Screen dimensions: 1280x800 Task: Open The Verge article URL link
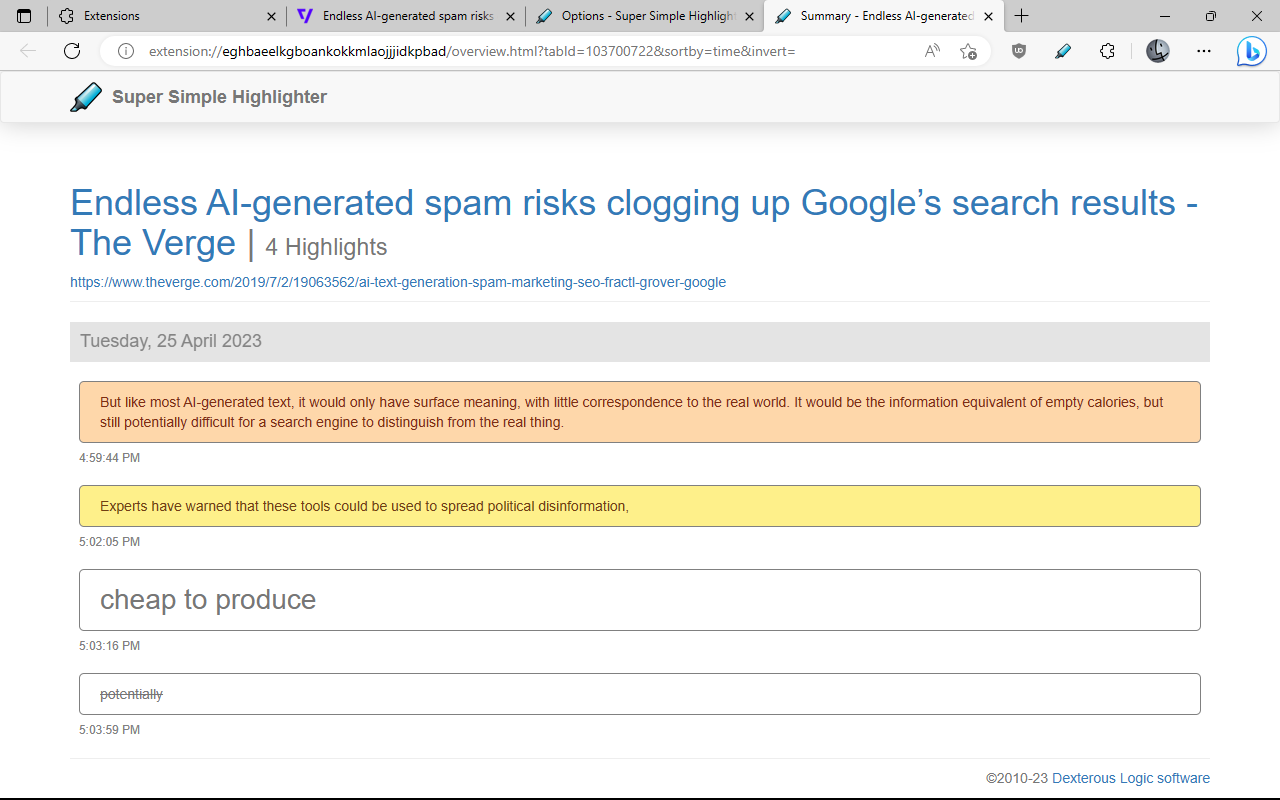pos(398,282)
